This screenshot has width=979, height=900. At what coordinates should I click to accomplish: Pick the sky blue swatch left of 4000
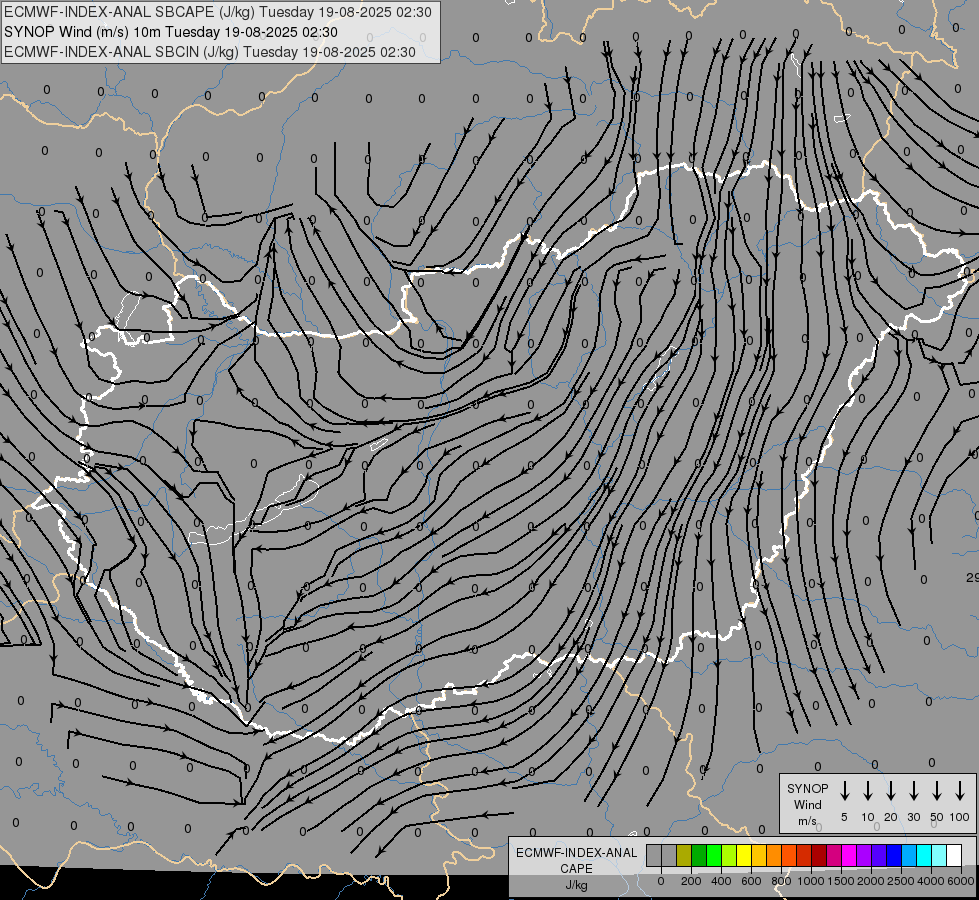[910, 856]
